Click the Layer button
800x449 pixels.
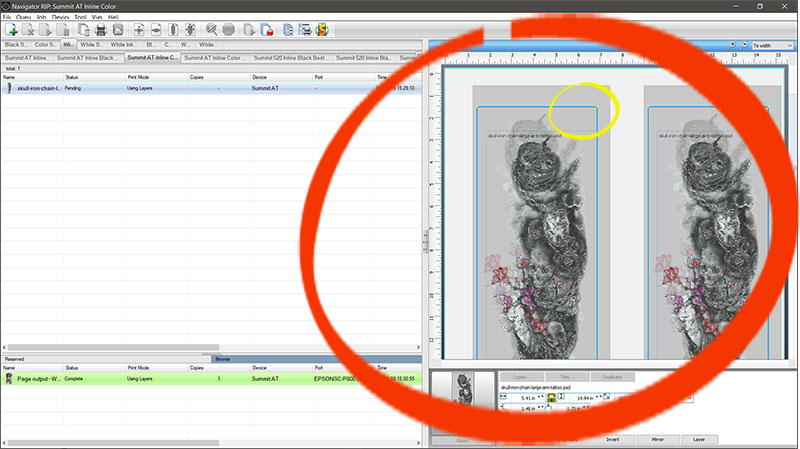tap(698, 439)
